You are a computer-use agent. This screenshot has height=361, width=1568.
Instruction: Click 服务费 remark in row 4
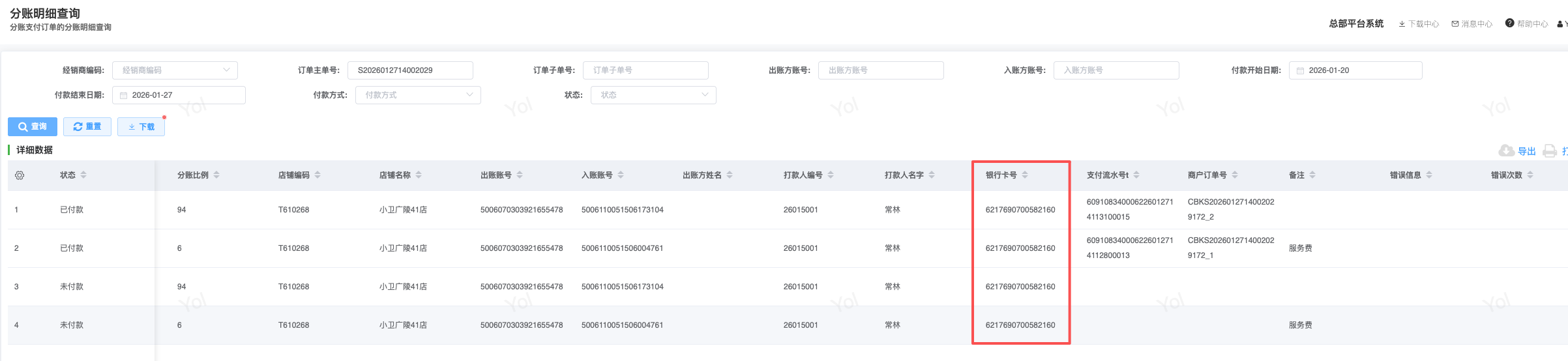(x=1301, y=325)
